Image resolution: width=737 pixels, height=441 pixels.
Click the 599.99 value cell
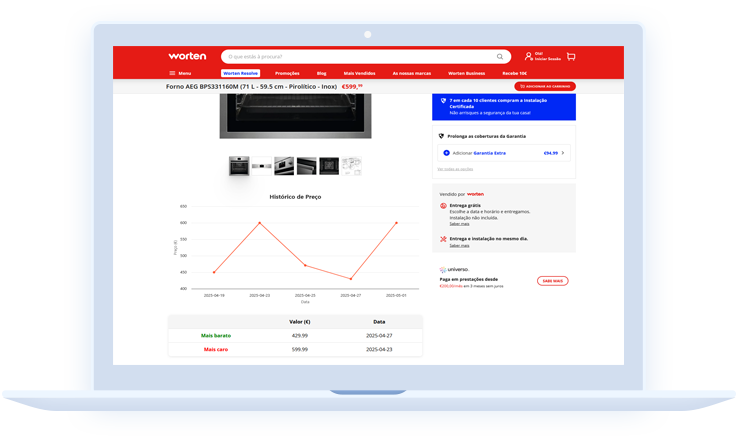click(299, 349)
